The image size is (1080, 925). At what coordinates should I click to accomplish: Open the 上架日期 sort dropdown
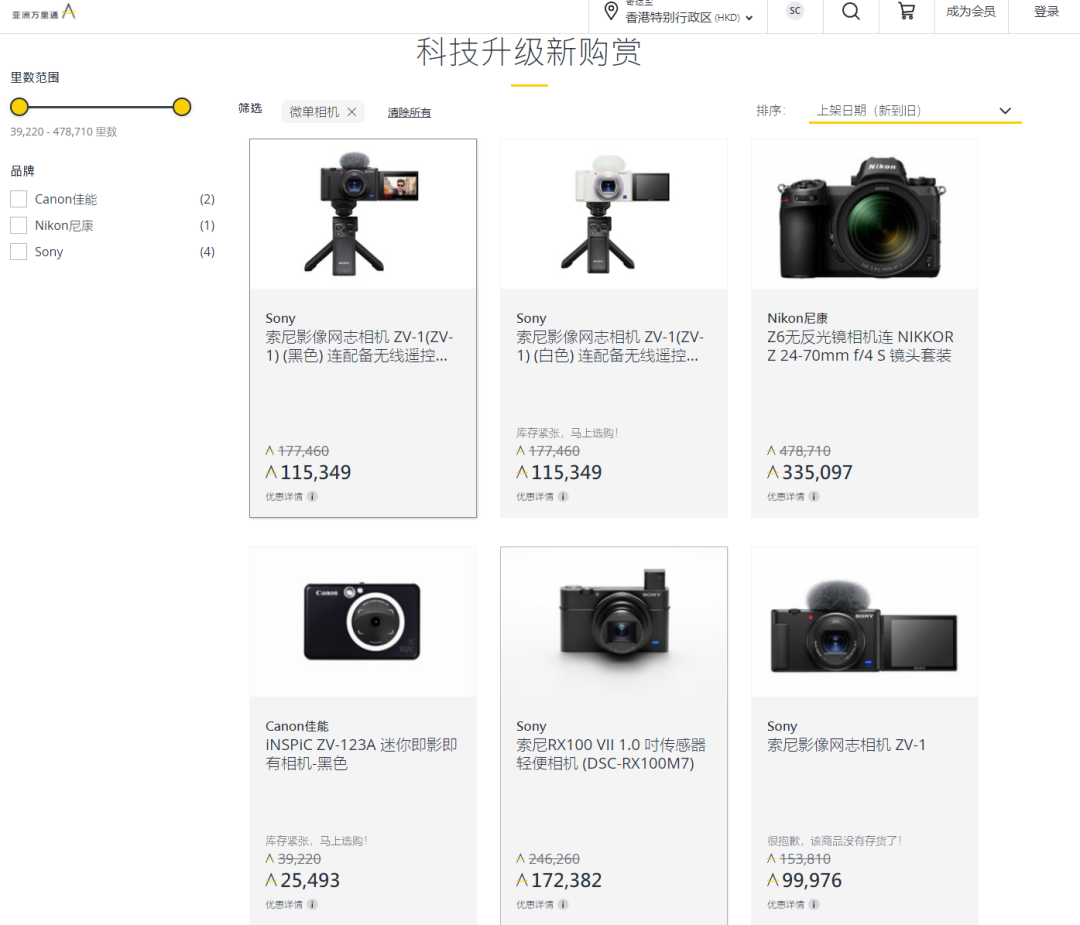coord(915,111)
